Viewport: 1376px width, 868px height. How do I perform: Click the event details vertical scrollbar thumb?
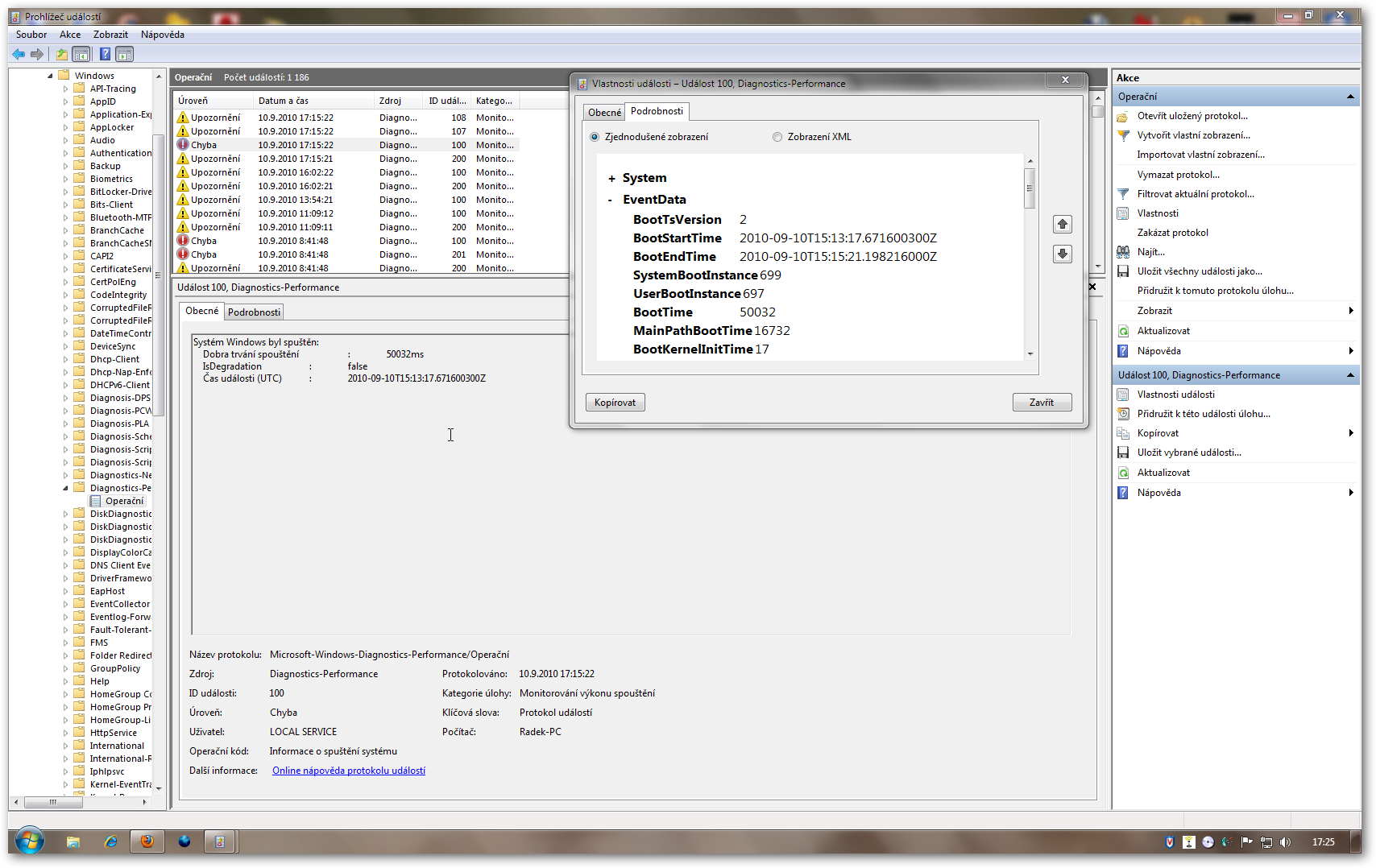pos(1029,189)
